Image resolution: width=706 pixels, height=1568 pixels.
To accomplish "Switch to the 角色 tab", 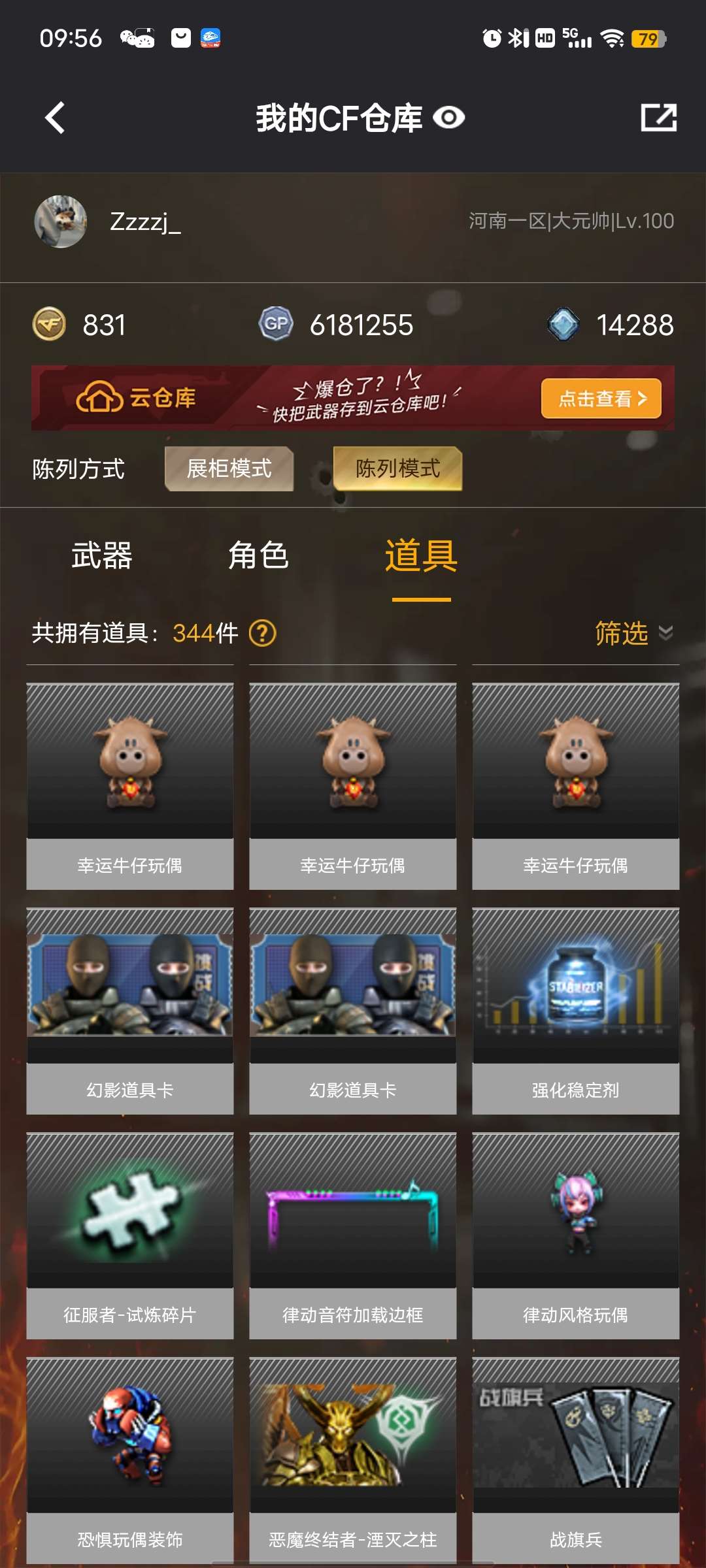I will (x=258, y=556).
